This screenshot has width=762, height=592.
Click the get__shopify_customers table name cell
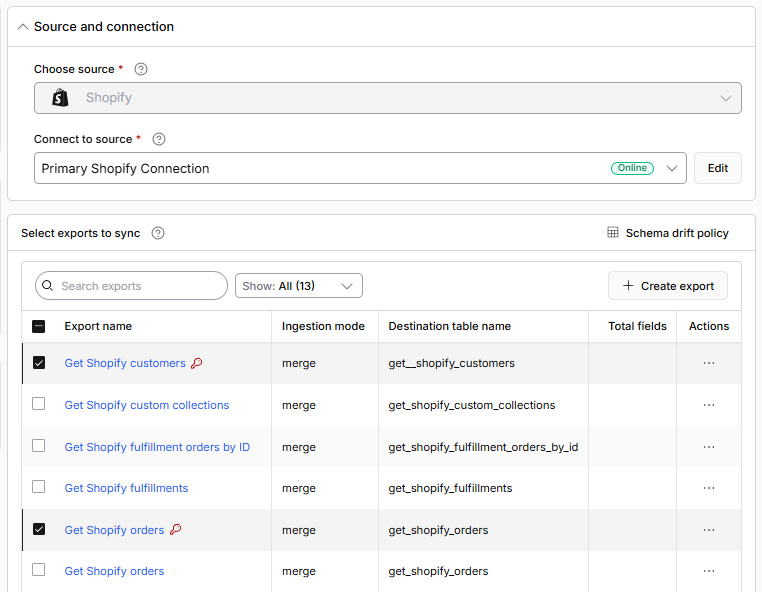pos(451,363)
